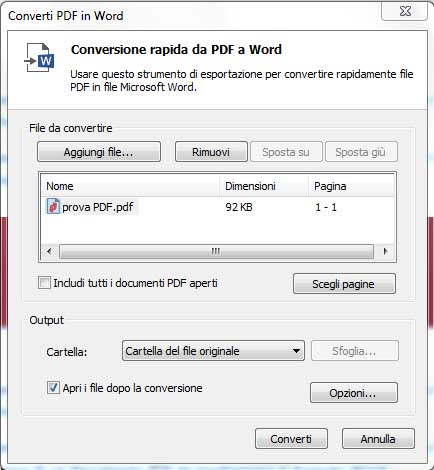Open conversion Opzioni... settings
Image resolution: width=434 pixels, height=470 pixels.
(x=354, y=393)
